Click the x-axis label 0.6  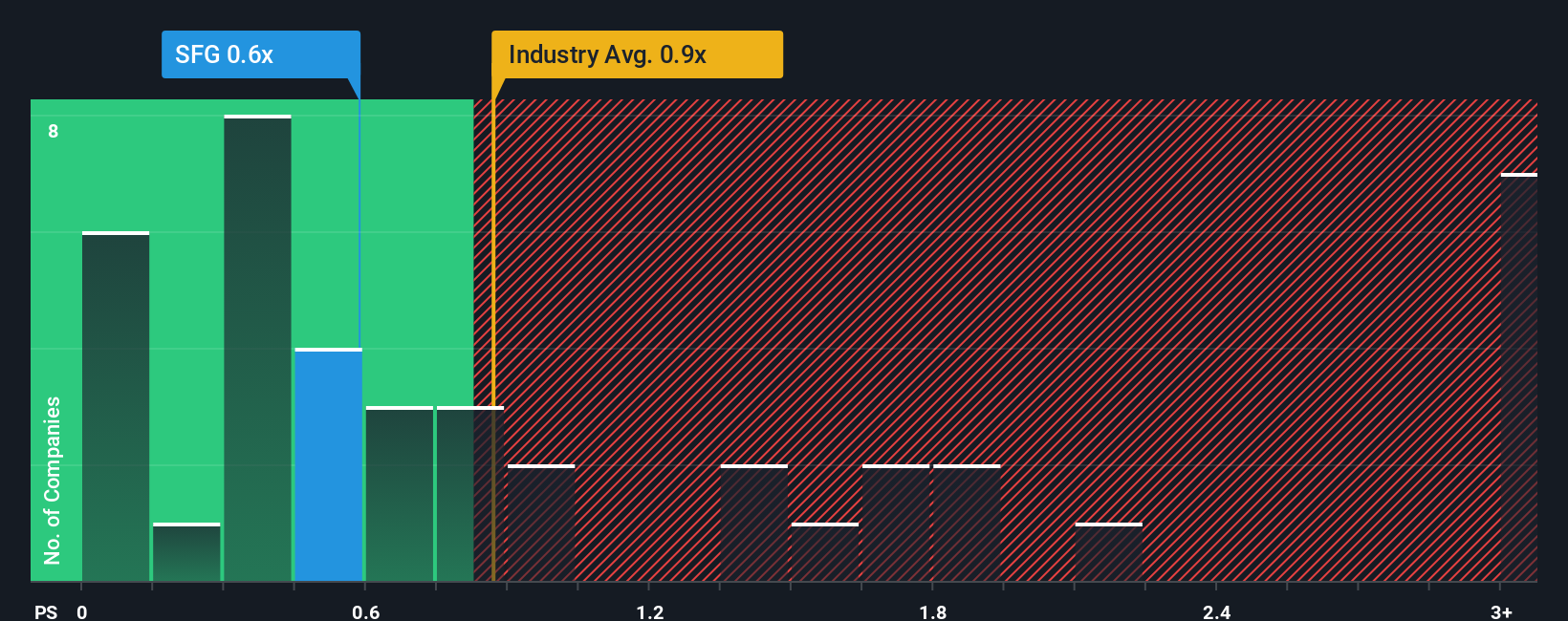[365, 611]
